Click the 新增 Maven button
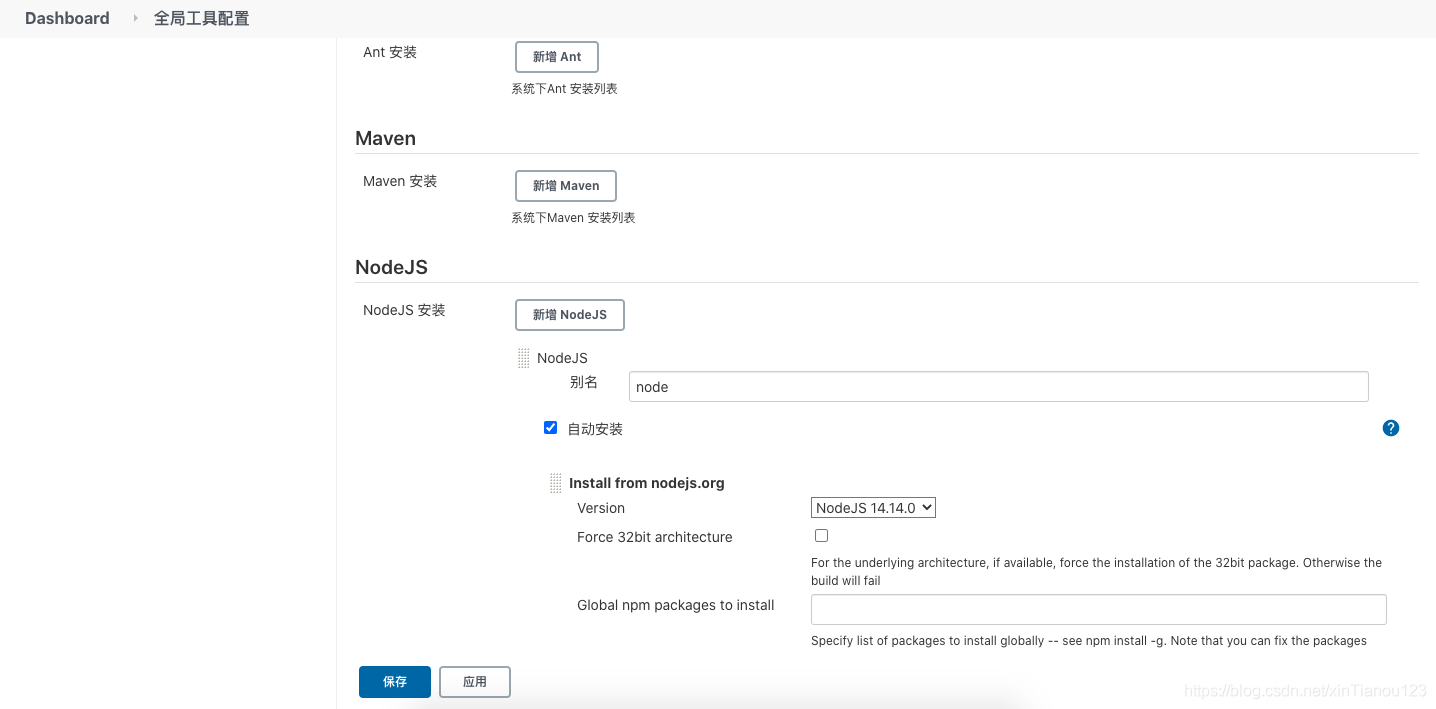Viewport: 1436px width, 709px height. tap(566, 186)
